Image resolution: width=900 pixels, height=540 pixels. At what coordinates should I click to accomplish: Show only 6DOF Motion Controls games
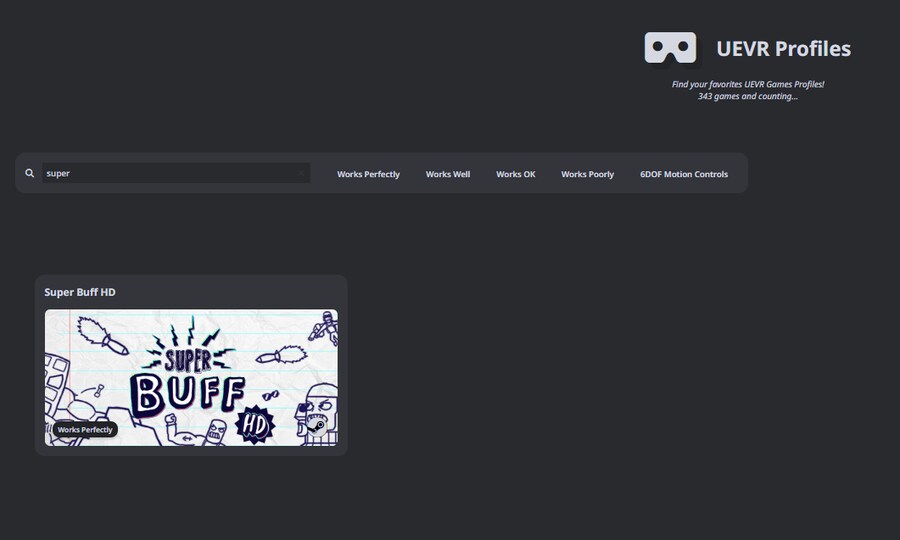684,175
